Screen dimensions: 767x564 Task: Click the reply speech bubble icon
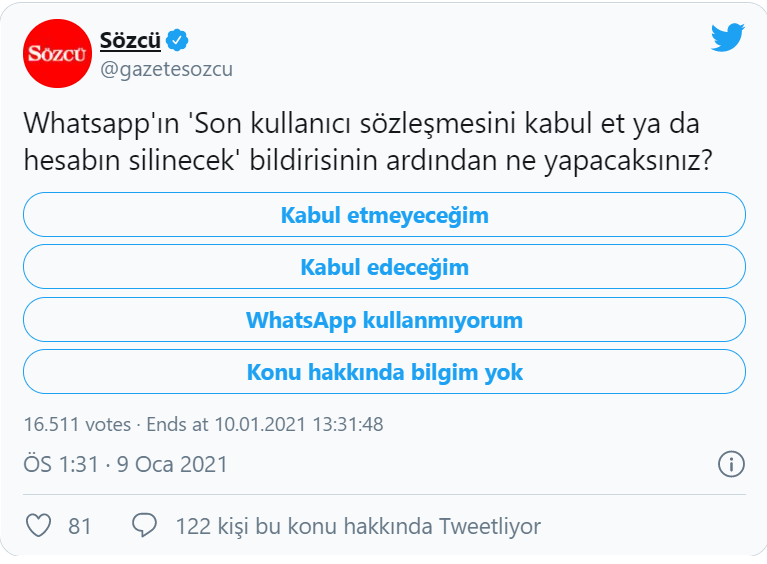click(144, 526)
